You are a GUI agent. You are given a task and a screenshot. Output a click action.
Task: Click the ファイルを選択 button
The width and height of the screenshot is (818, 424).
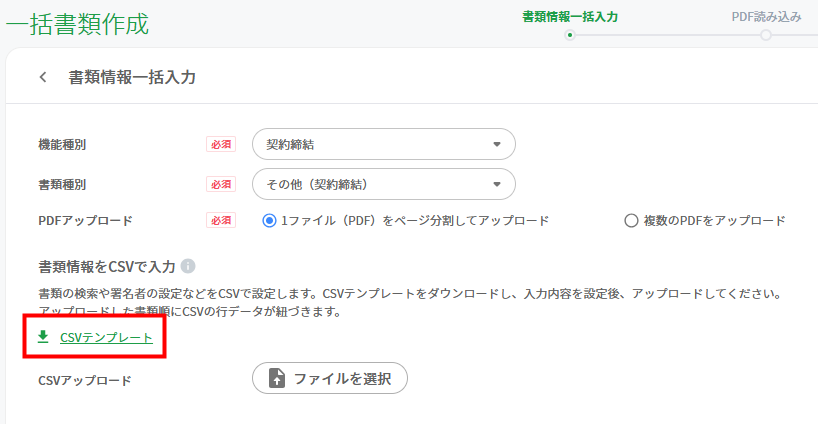(330, 378)
